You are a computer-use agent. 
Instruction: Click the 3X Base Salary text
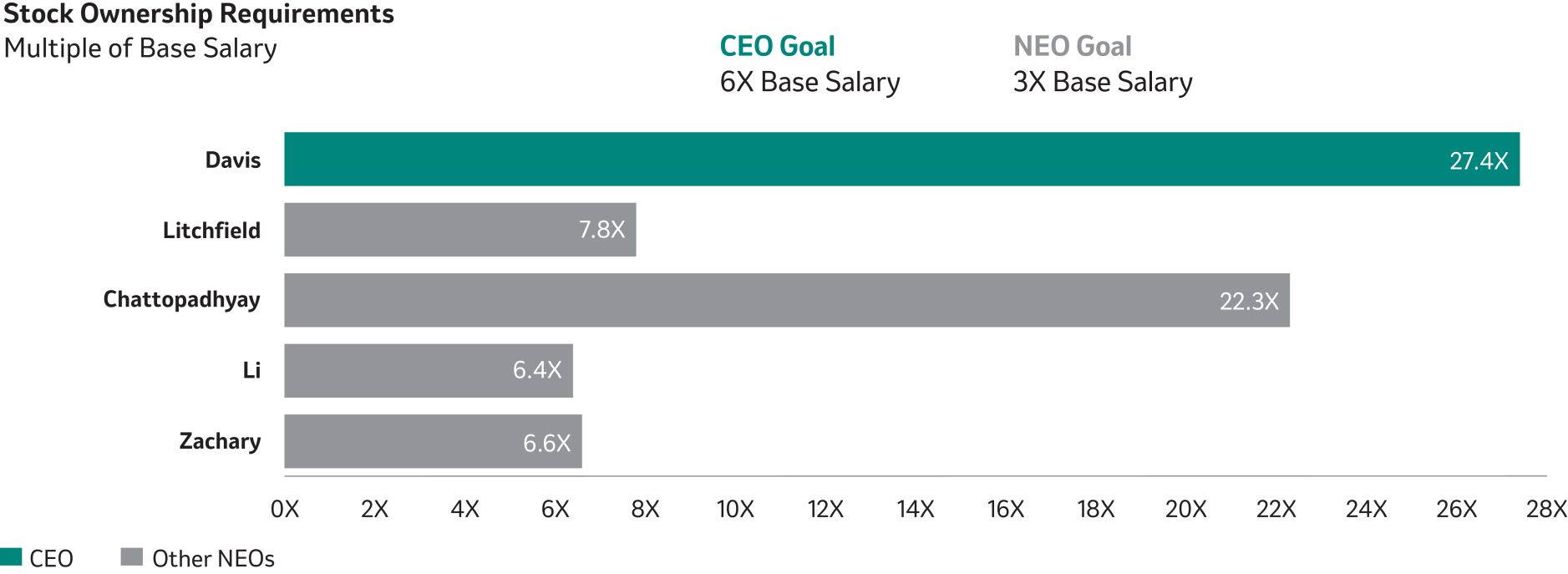1103,82
